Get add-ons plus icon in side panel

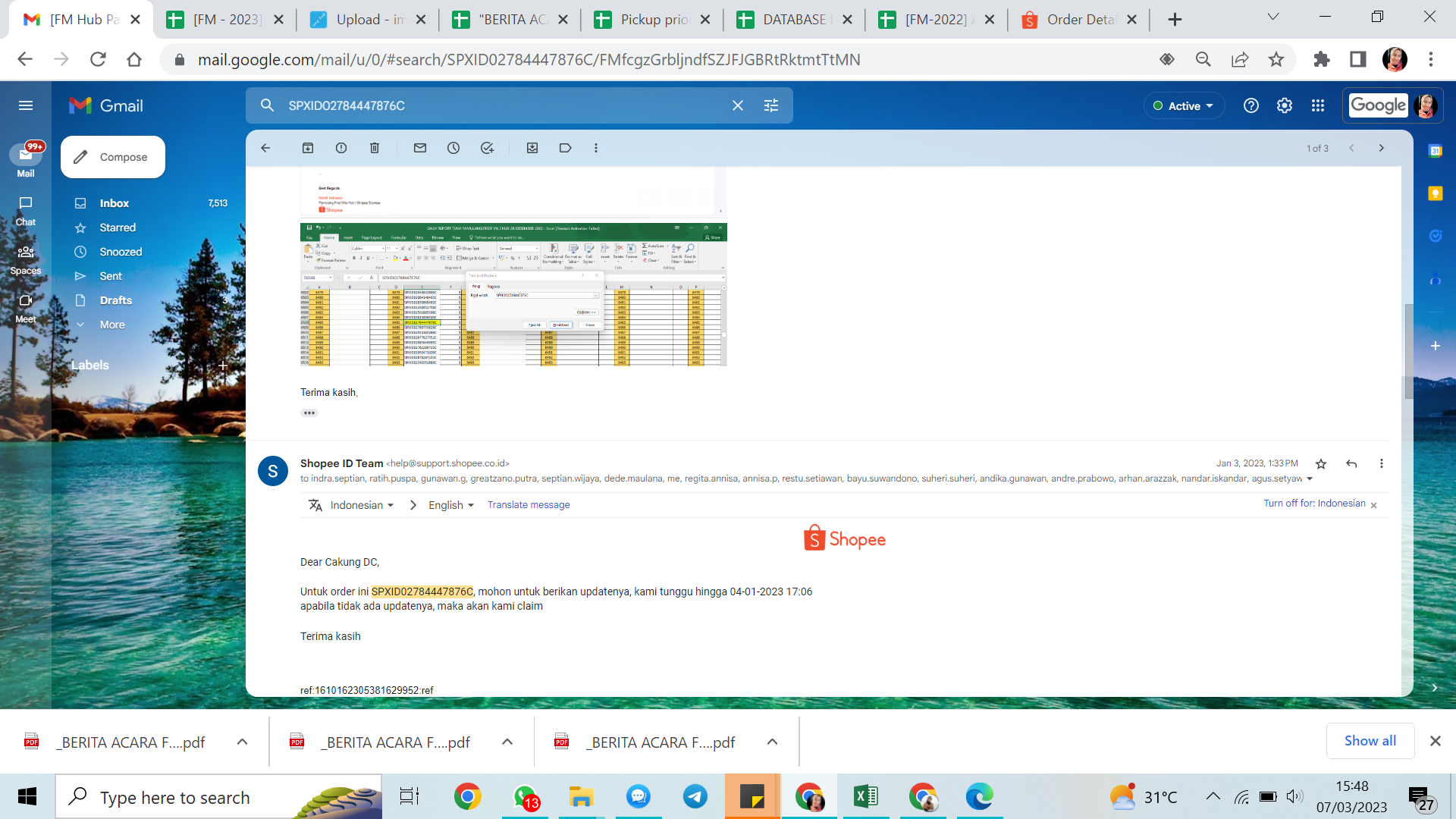tap(1436, 346)
